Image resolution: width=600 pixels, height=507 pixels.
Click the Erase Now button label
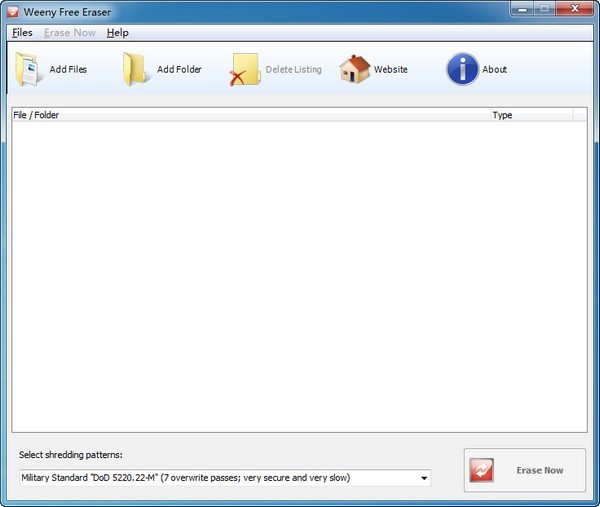pos(540,470)
